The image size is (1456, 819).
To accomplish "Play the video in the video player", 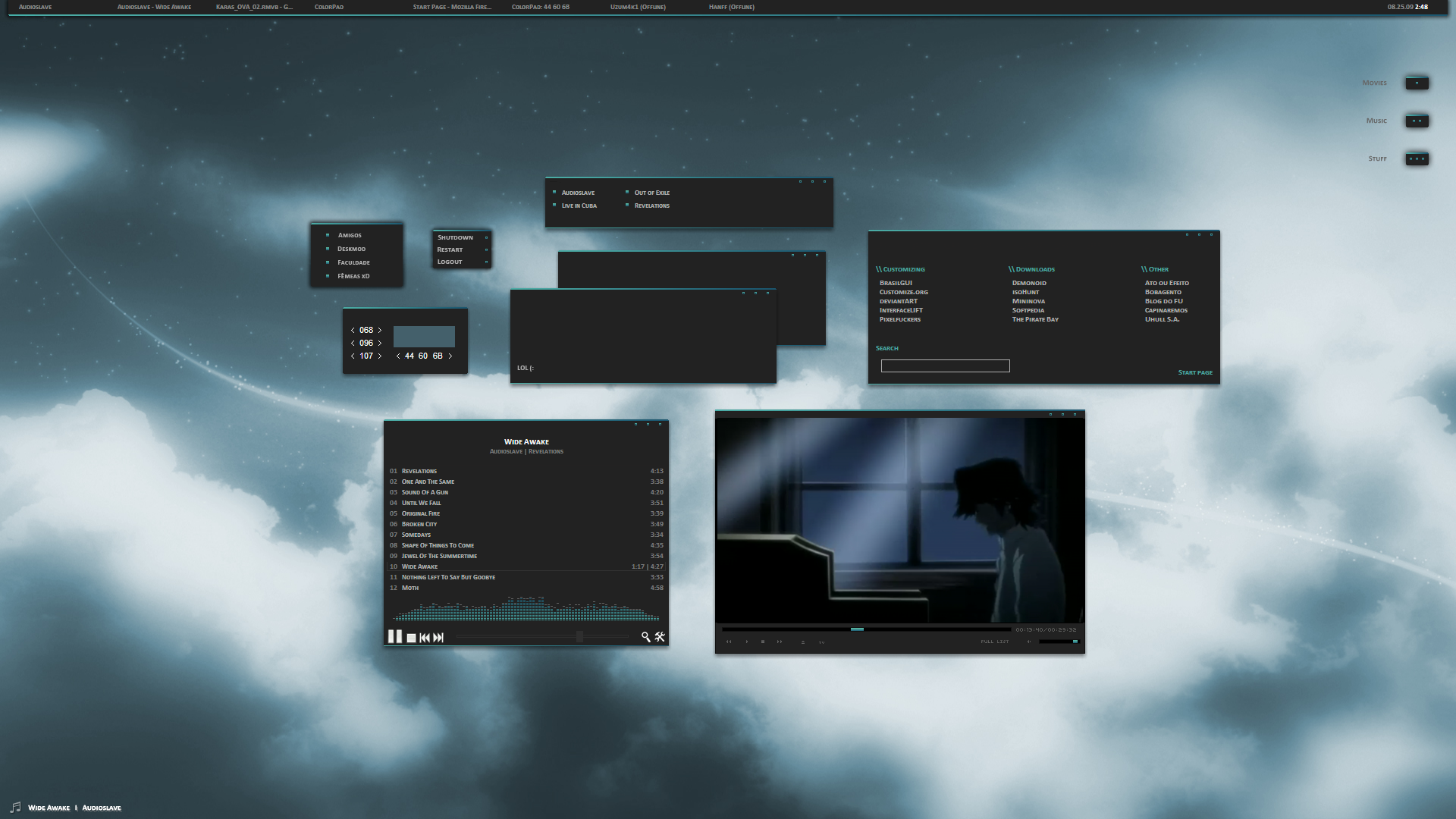I will coord(747,642).
